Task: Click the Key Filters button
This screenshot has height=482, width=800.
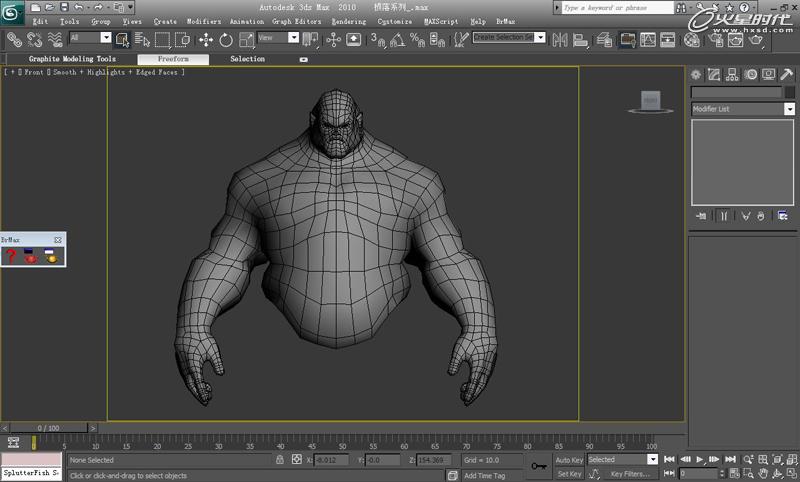Action: (630, 473)
